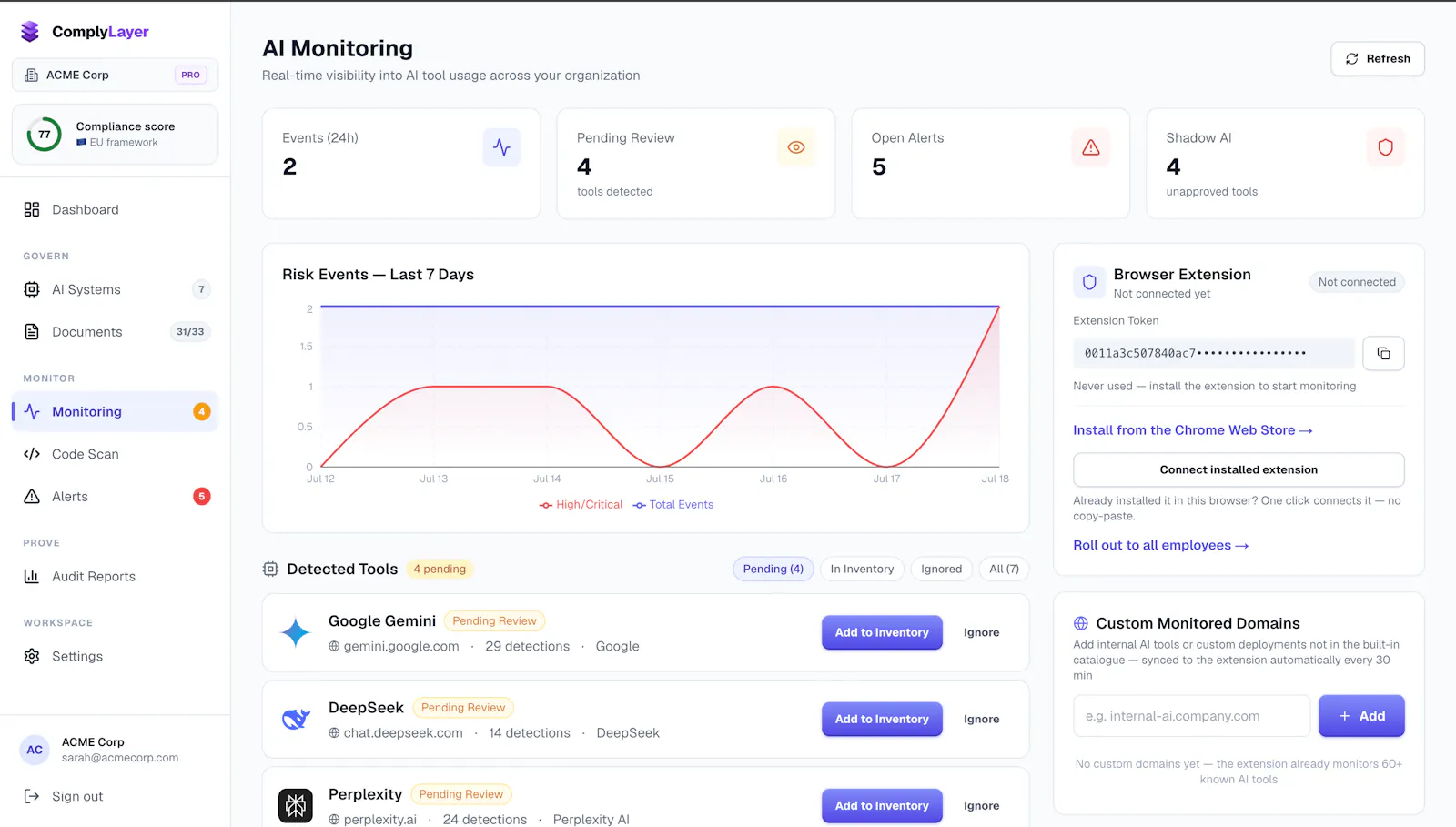
Task: Click the AC user avatar
Action: (35, 750)
